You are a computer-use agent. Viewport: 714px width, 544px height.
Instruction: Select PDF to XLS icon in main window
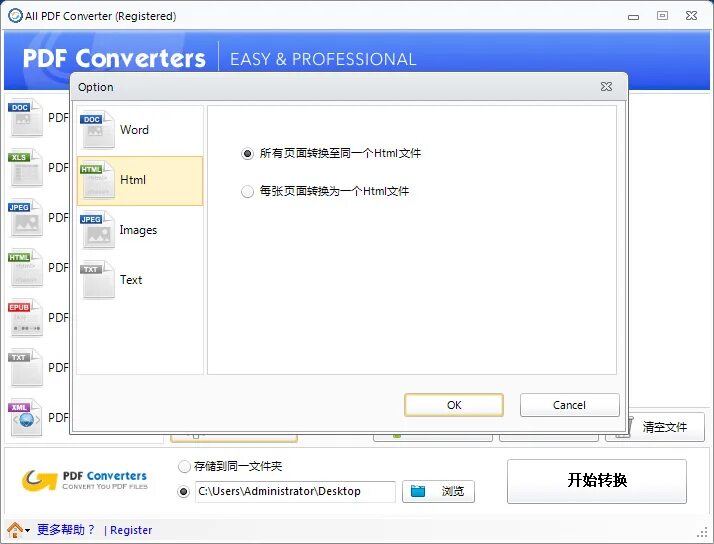pyautogui.click(x=26, y=168)
